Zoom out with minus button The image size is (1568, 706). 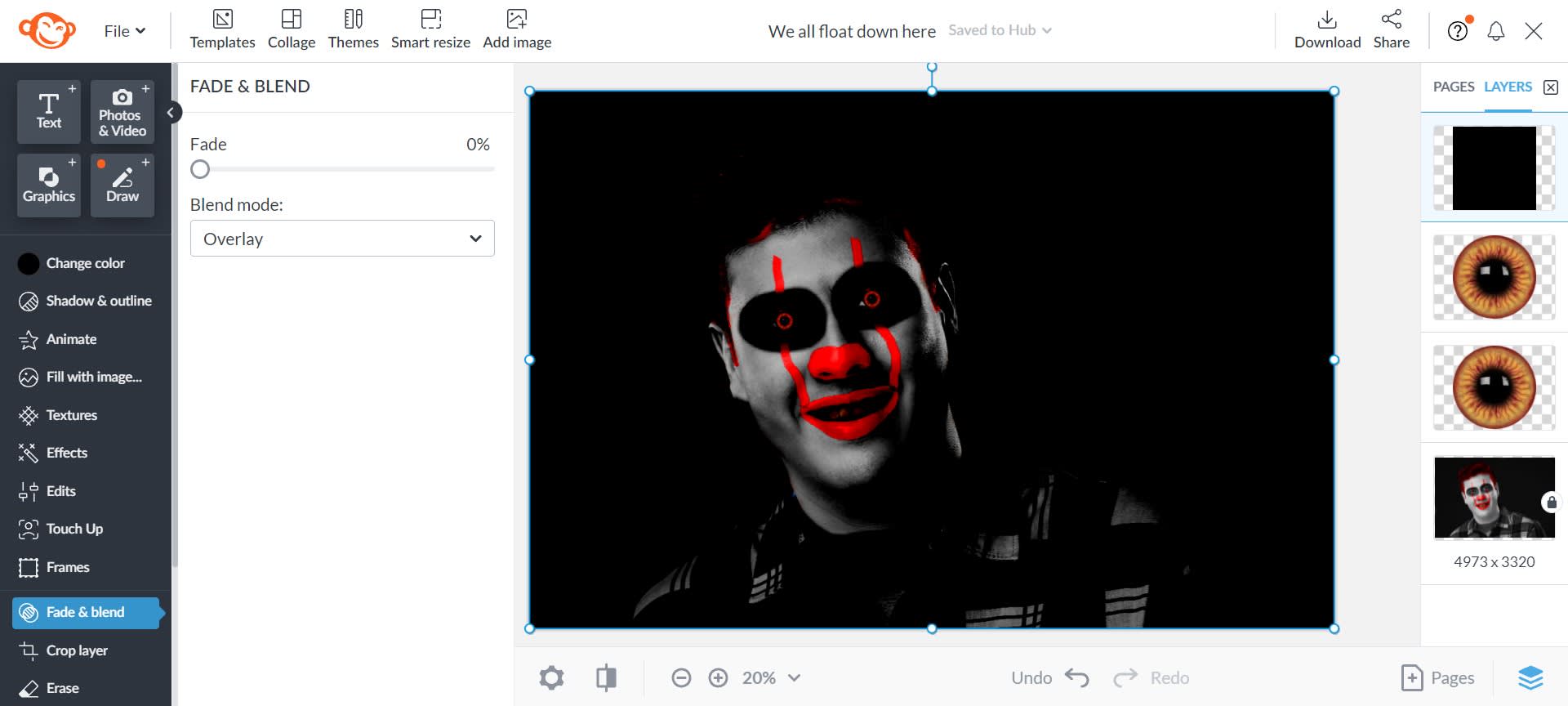coord(681,677)
